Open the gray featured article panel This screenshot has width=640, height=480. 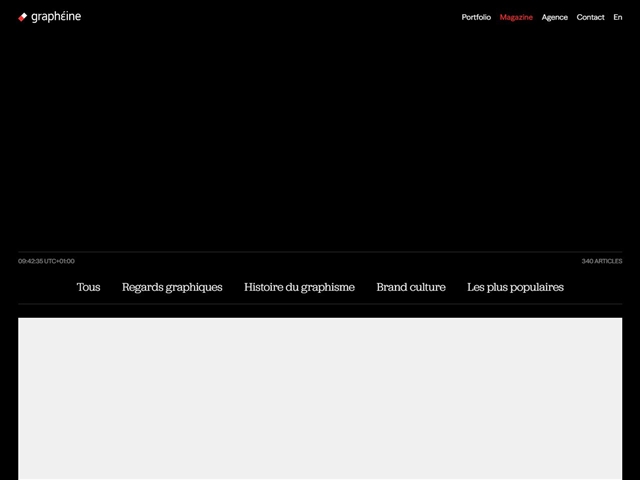[320, 398]
